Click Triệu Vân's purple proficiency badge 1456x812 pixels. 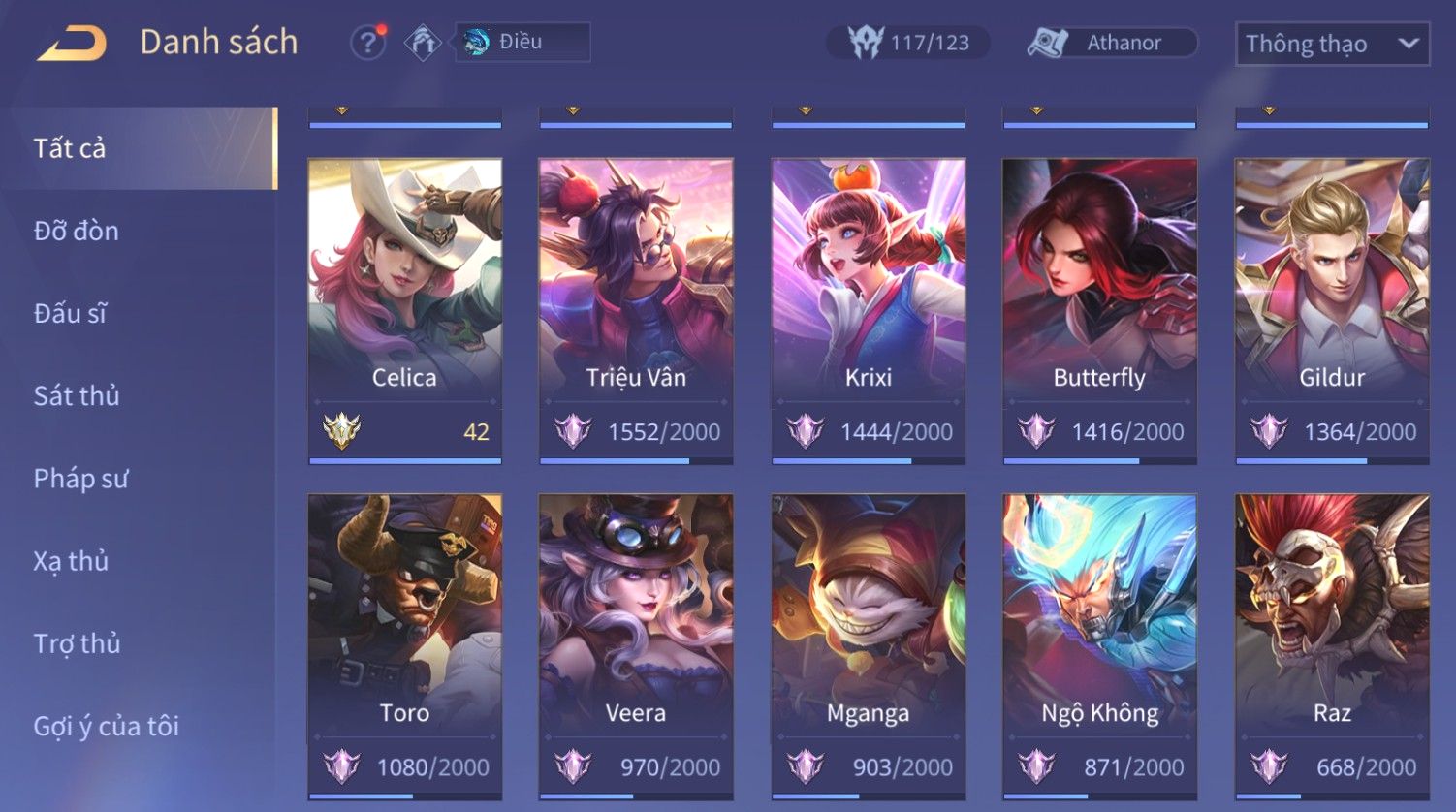coord(573,431)
